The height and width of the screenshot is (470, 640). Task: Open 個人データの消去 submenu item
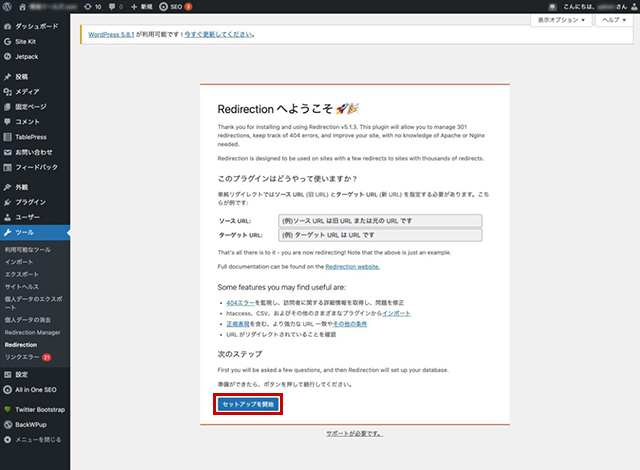(28, 320)
